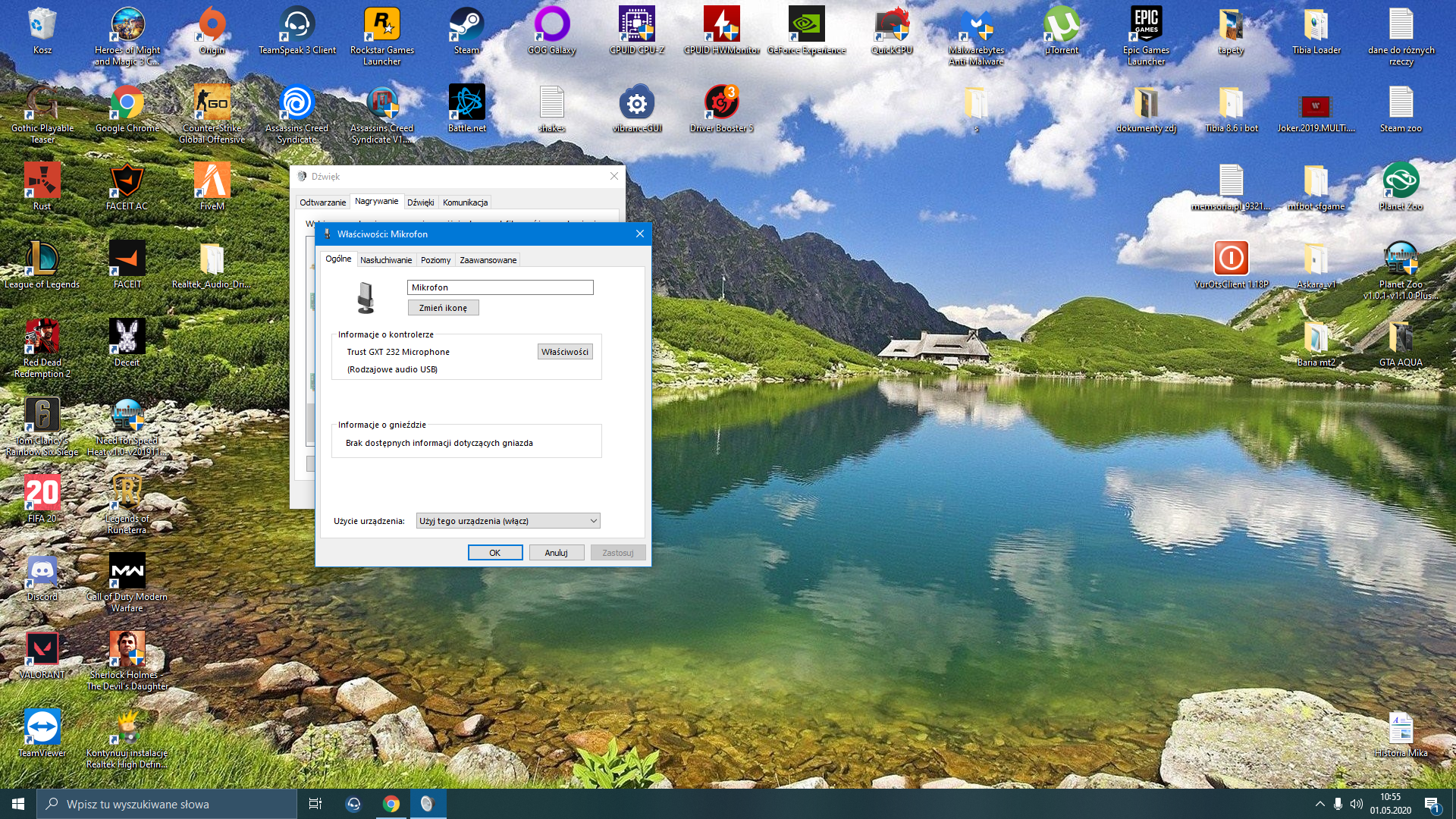This screenshot has height=819, width=1456.
Task: Click the Zmień ikonę button
Action: pos(443,308)
